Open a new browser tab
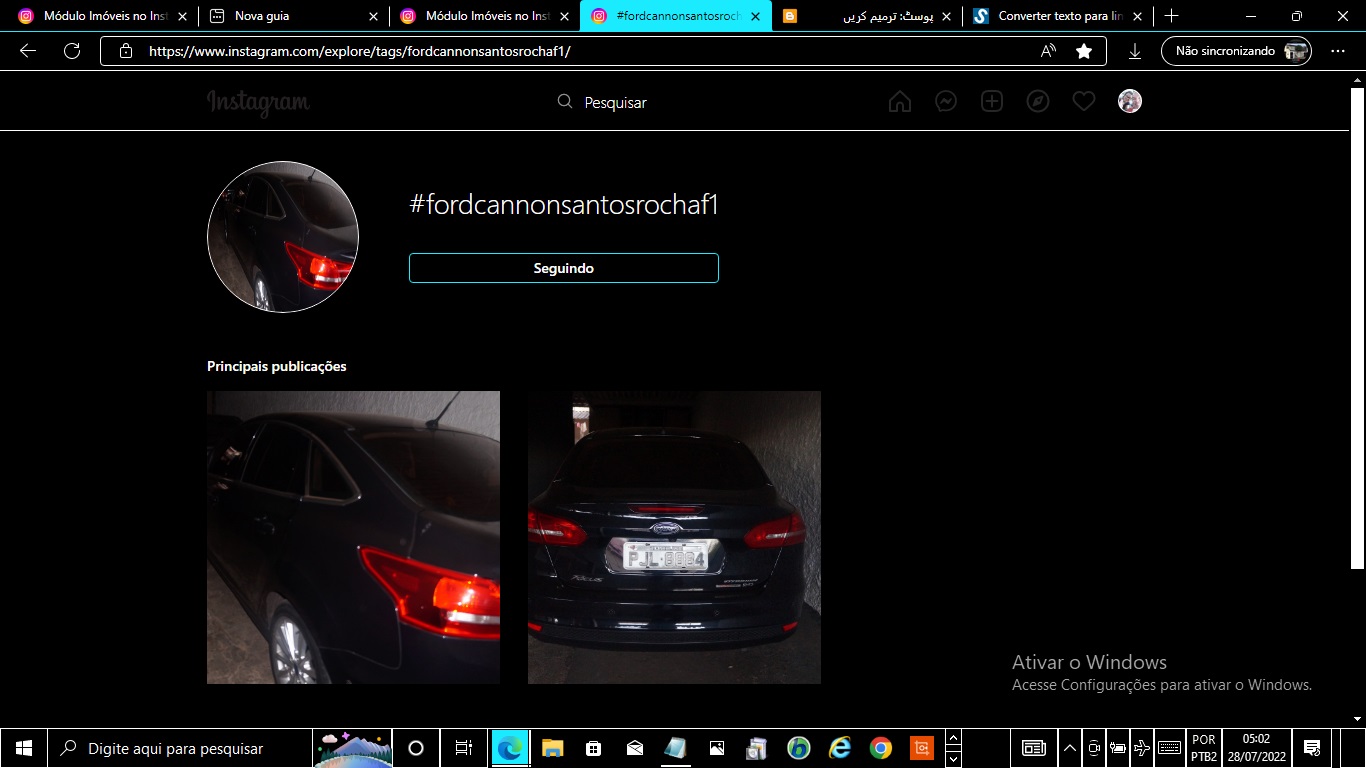The width and height of the screenshot is (1366, 768). 1172,16
